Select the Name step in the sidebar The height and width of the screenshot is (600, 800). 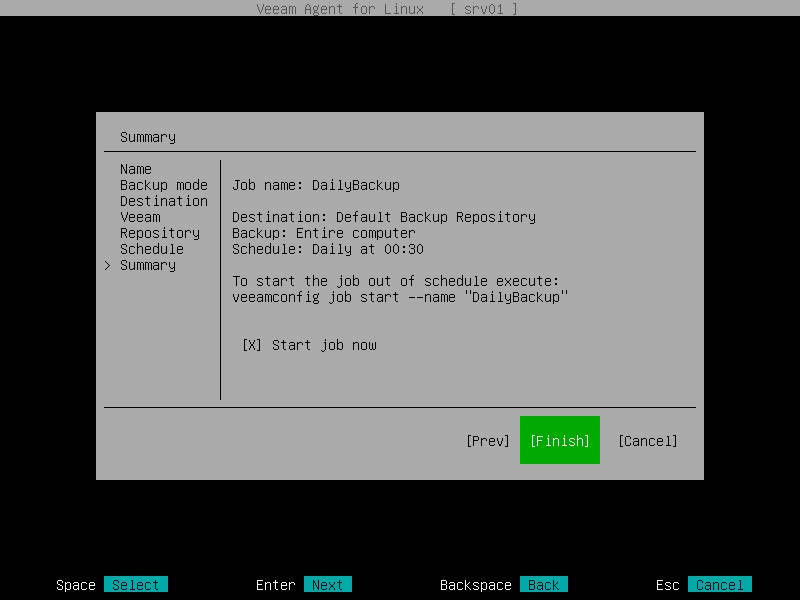[x=135, y=169]
